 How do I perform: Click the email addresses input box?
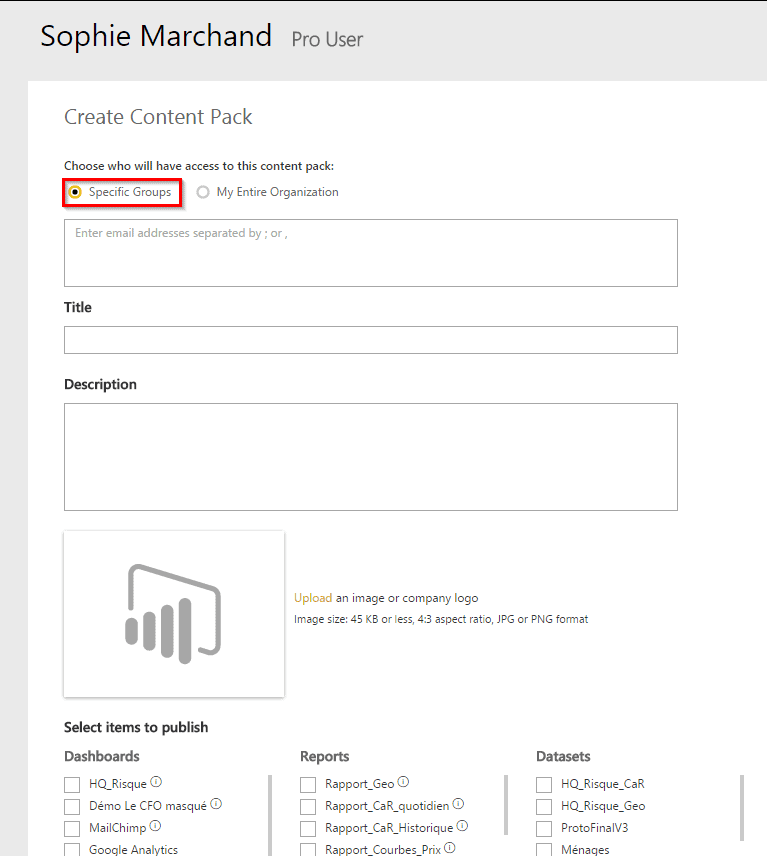(370, 253)
